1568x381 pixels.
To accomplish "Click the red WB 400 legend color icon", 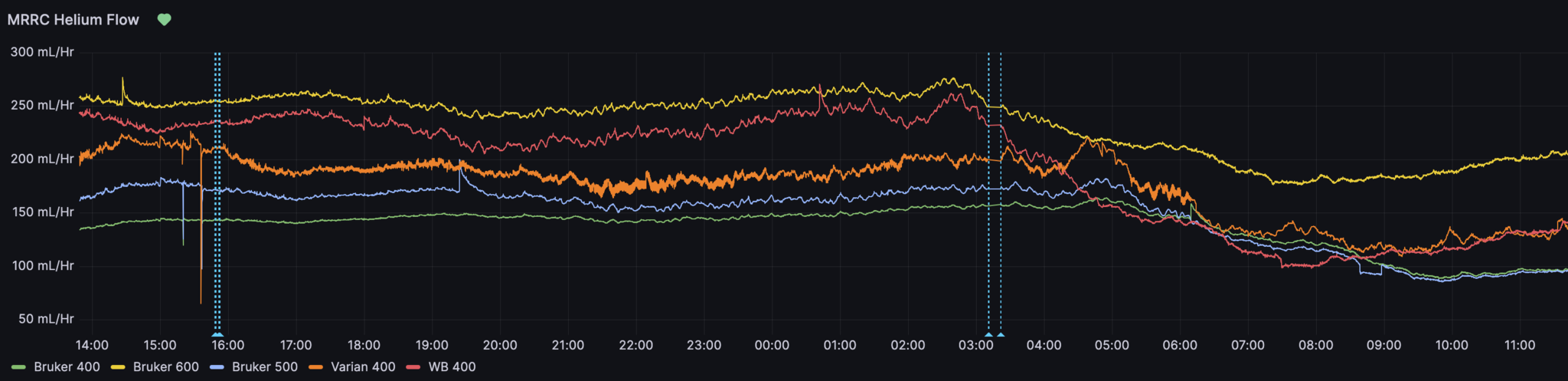I will (413, 367).
